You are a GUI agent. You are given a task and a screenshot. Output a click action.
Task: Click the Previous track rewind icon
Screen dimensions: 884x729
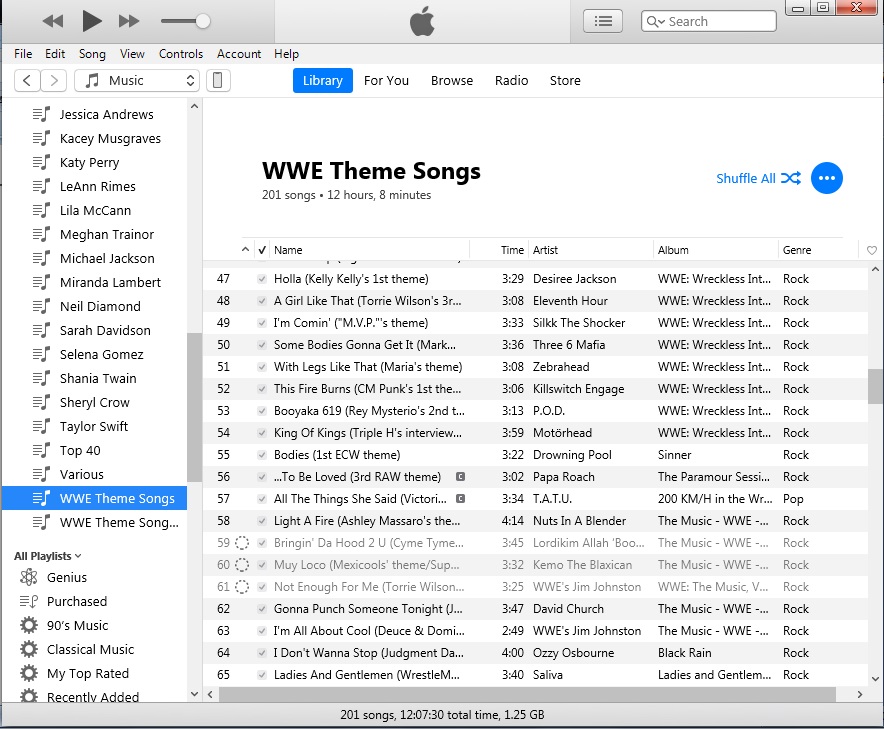point(53,21)
